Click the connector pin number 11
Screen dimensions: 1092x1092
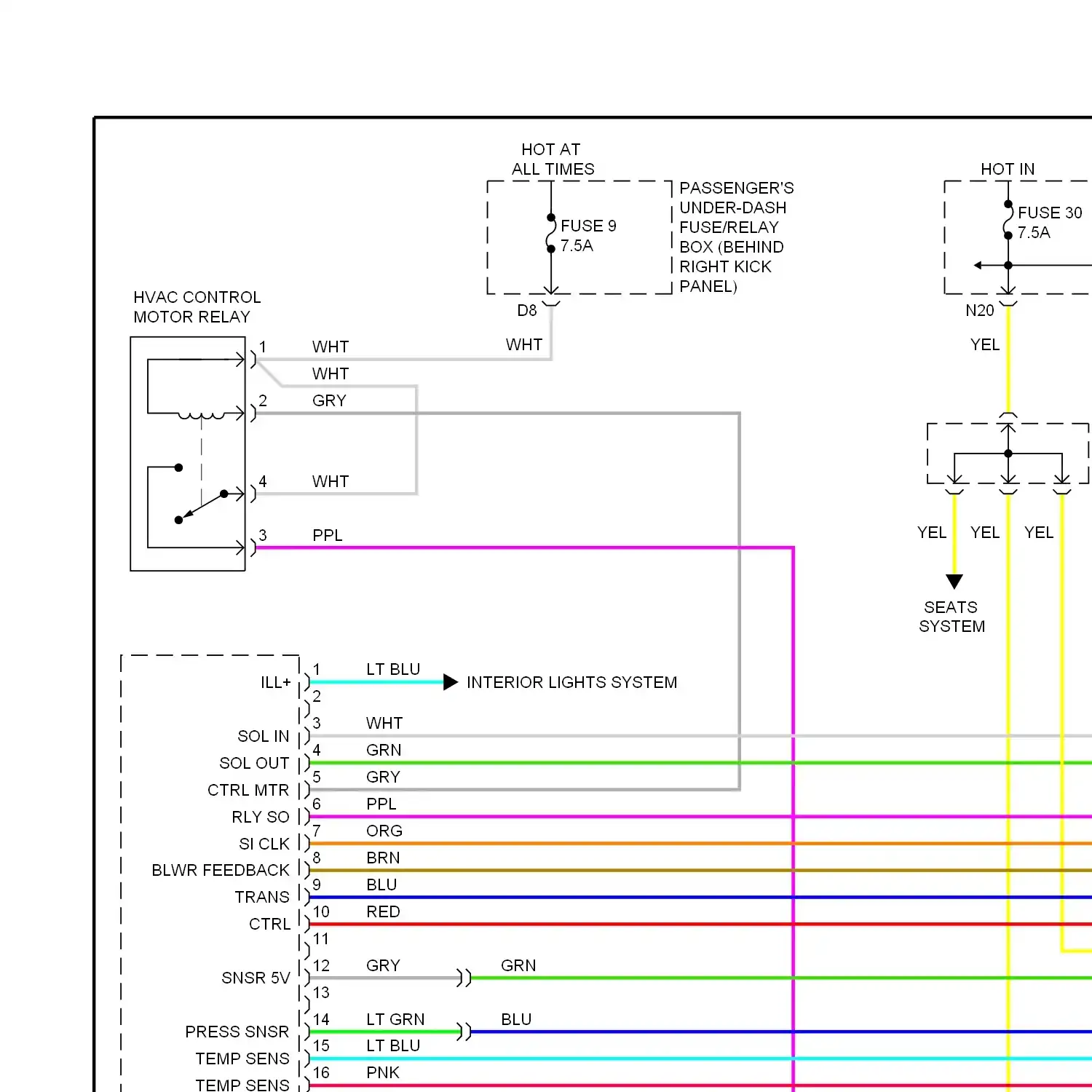pyautogui.click(x=321, y=939)
